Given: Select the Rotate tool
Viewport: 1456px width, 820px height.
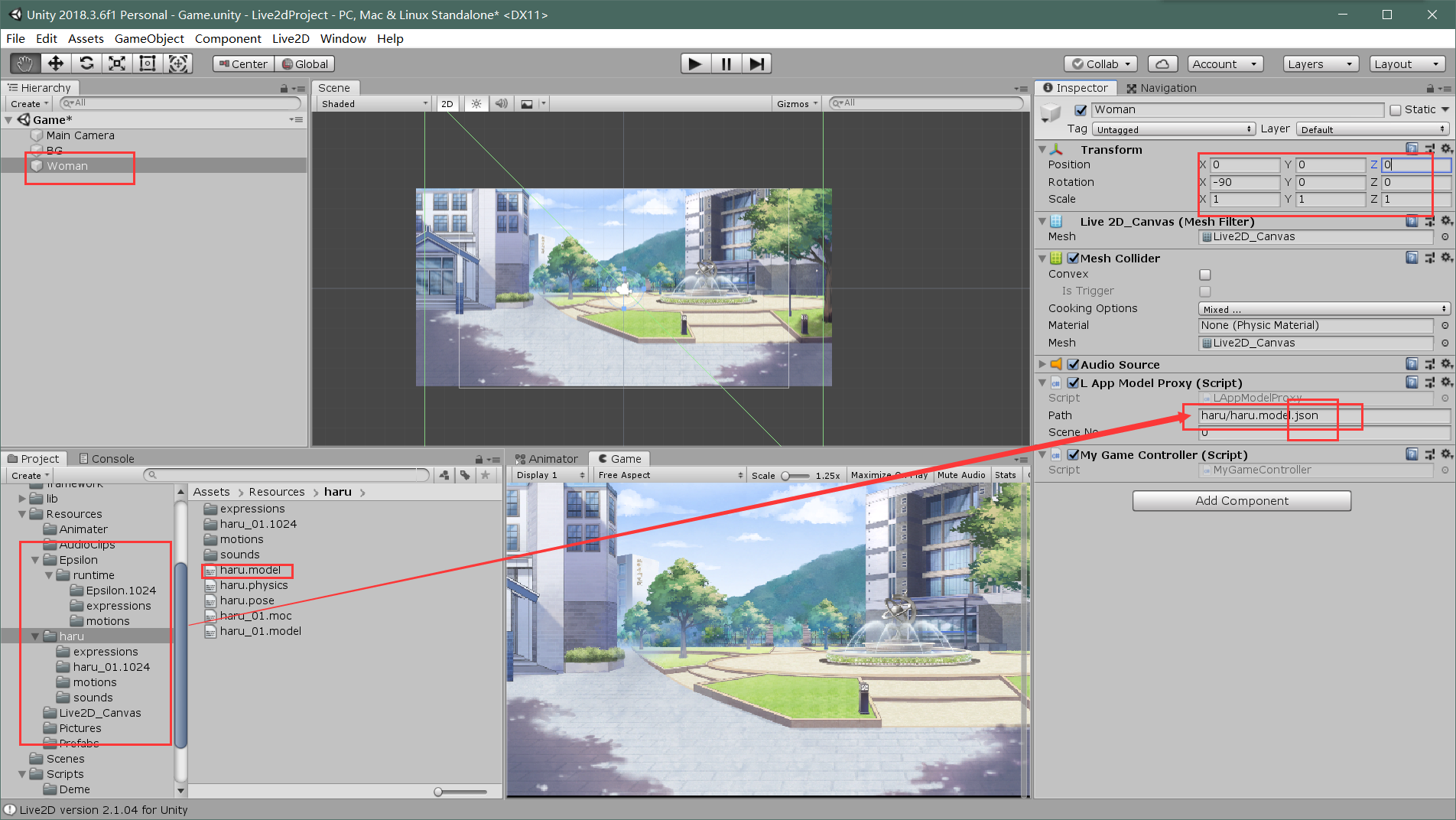Looking at the screenshot, I should point(86,63).
